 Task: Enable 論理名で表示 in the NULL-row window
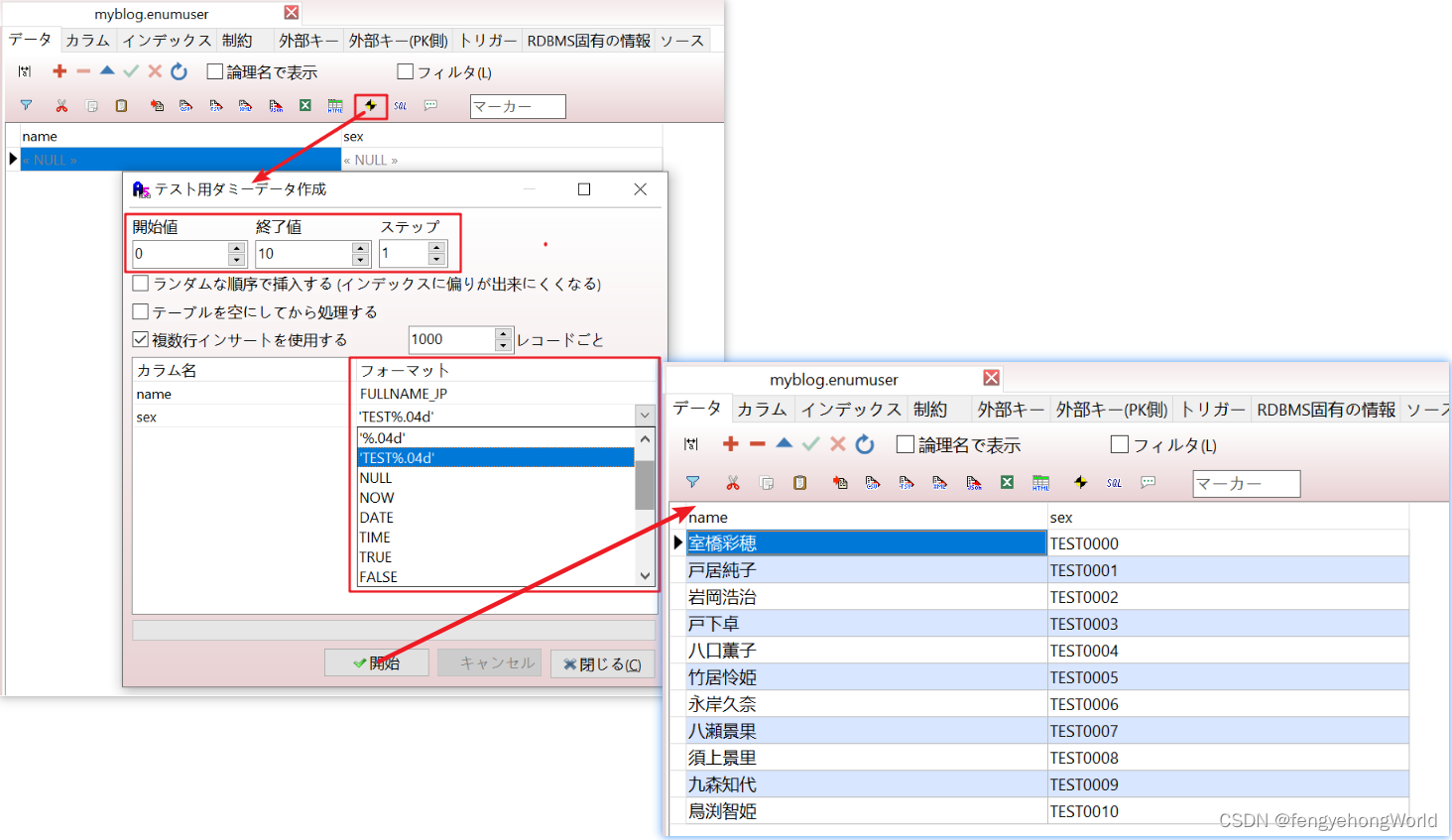click(x=214, y=71)
